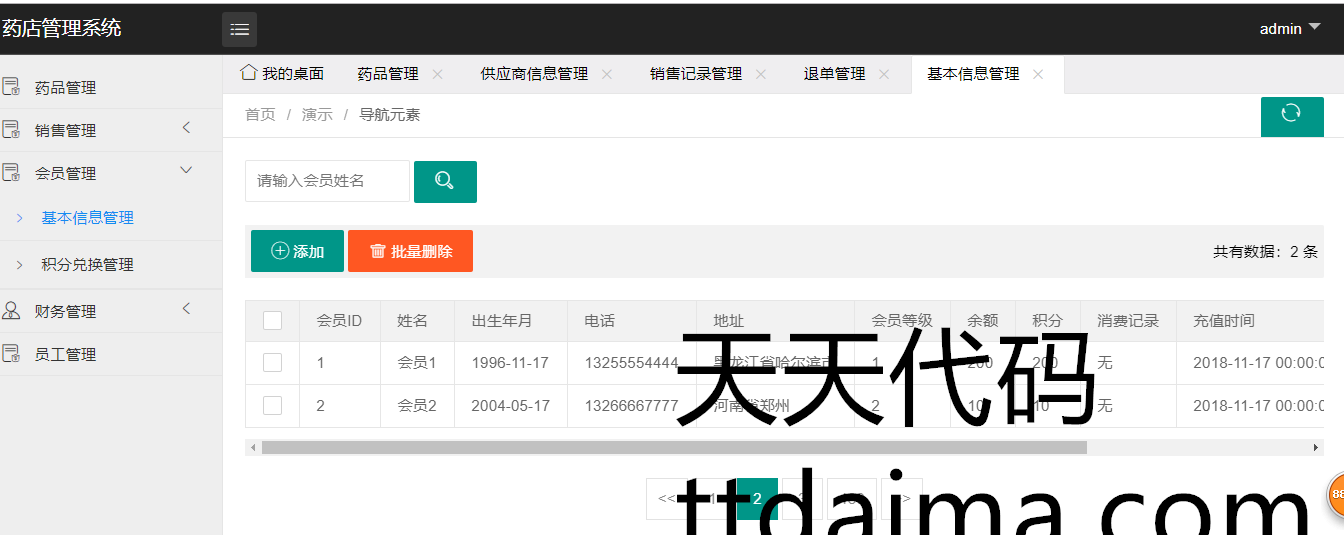Click the hamburger menu toggle icon

[x=239, y=29]
